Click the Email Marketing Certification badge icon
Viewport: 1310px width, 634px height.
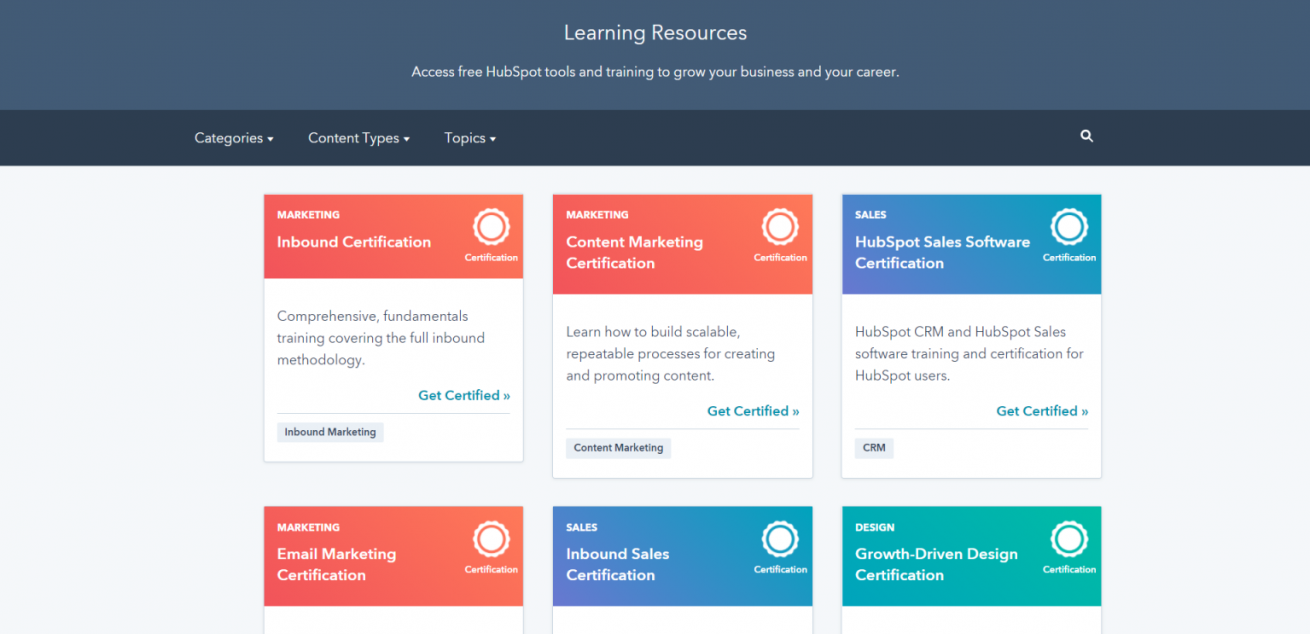(x=491, y=540)
